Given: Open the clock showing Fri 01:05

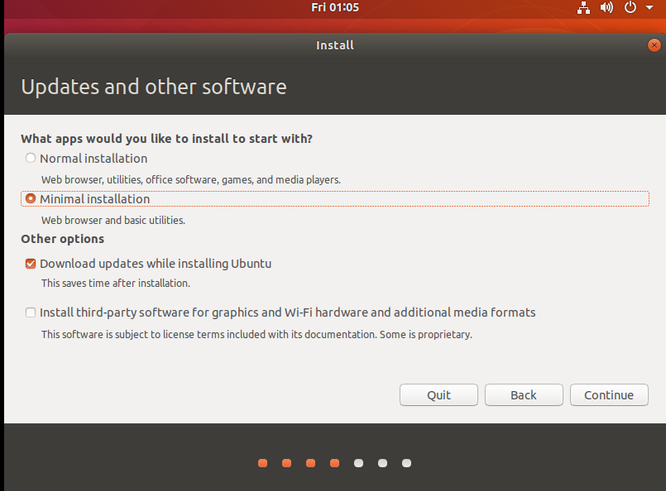Looking at the screenshot, I should pos(335,8).
